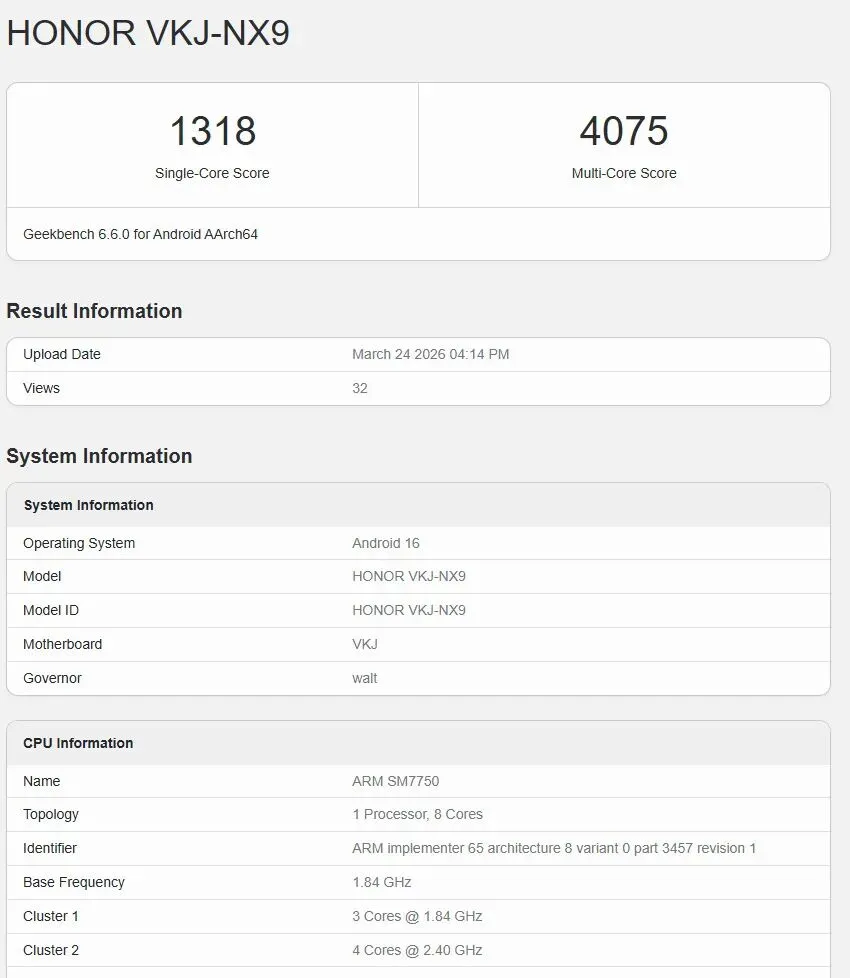Image resolution: width=850 pixels, height=978 pixels.
Task: Click the Identifier label
Action: [x=50, y=848]
